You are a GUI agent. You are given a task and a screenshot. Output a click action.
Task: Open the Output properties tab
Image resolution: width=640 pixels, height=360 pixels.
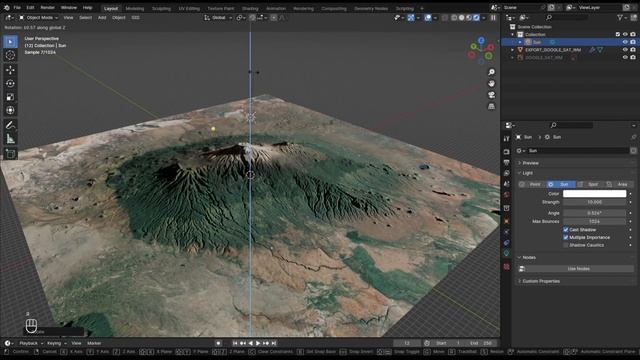point(507,162)
